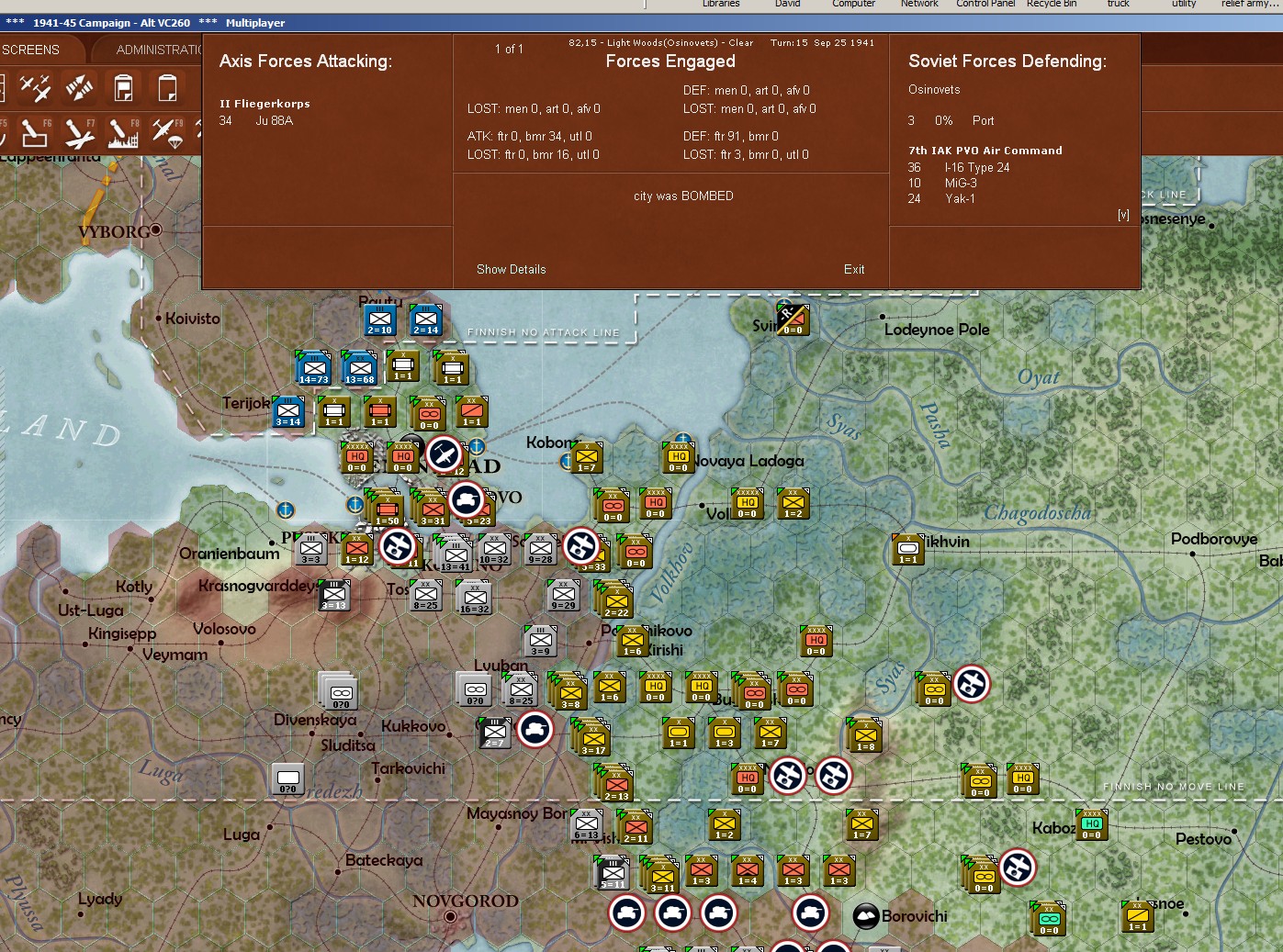The height and width of the screenshot is (952, 1283).
Task: Select the Soviet 1=8 unit stack
Action: point(864,735)
